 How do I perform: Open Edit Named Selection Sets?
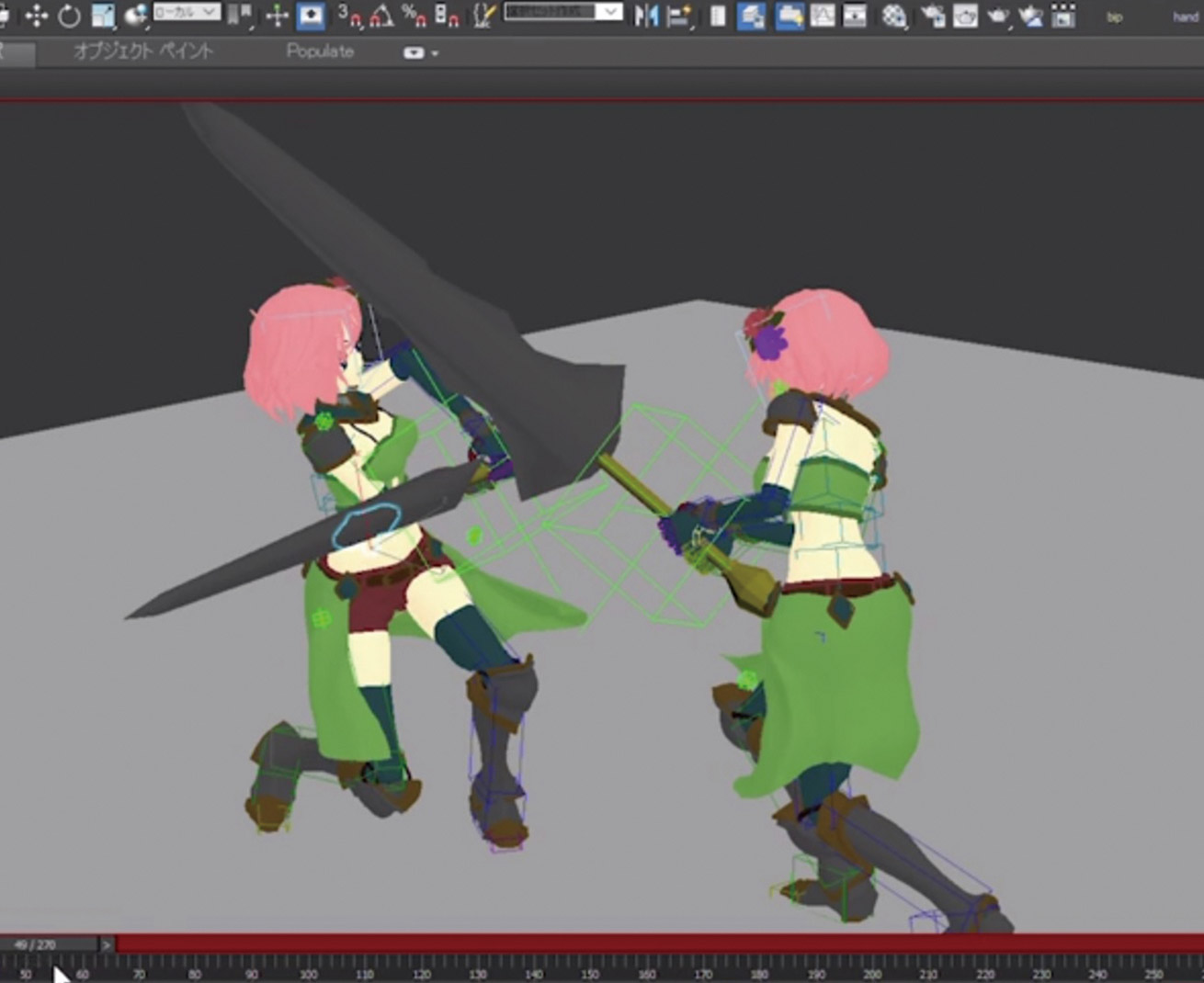483,15
